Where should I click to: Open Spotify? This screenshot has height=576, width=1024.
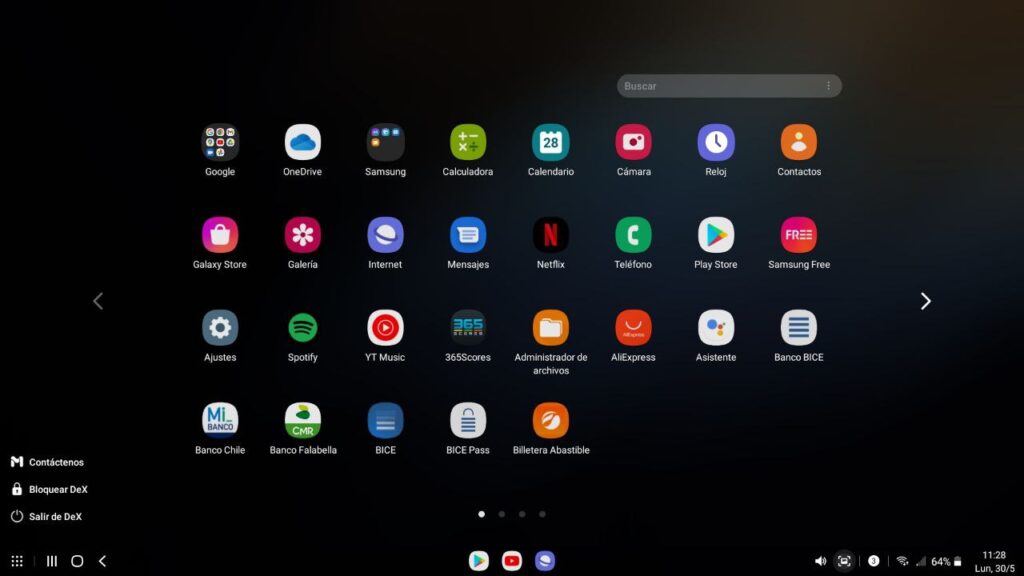pyautogui.click(x=302, y=329)
